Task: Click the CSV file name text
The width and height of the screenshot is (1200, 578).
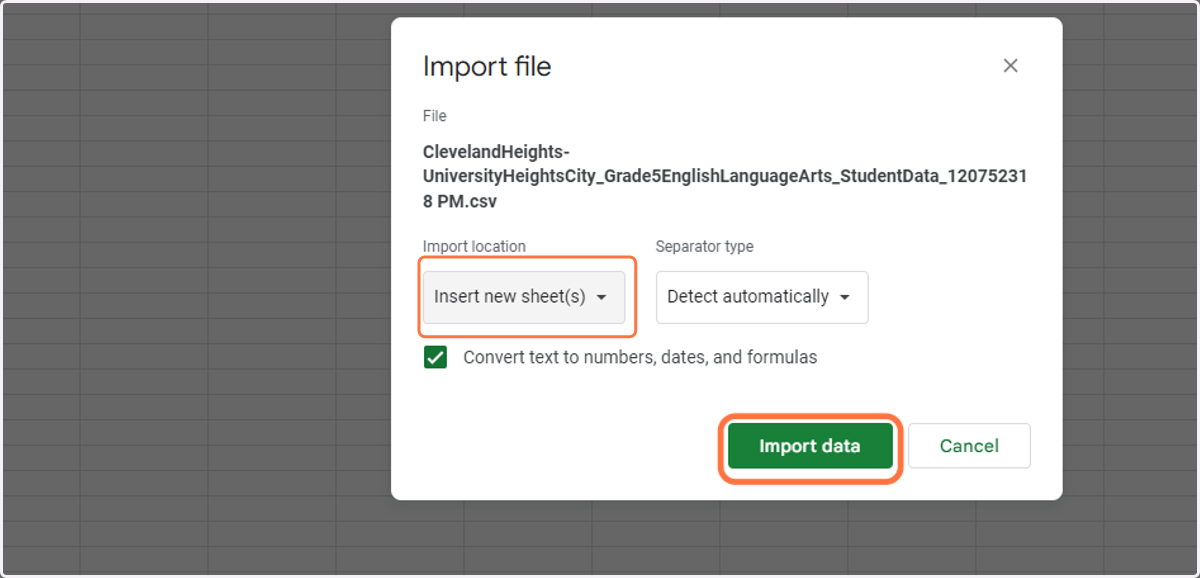Action: click(725, 177)
